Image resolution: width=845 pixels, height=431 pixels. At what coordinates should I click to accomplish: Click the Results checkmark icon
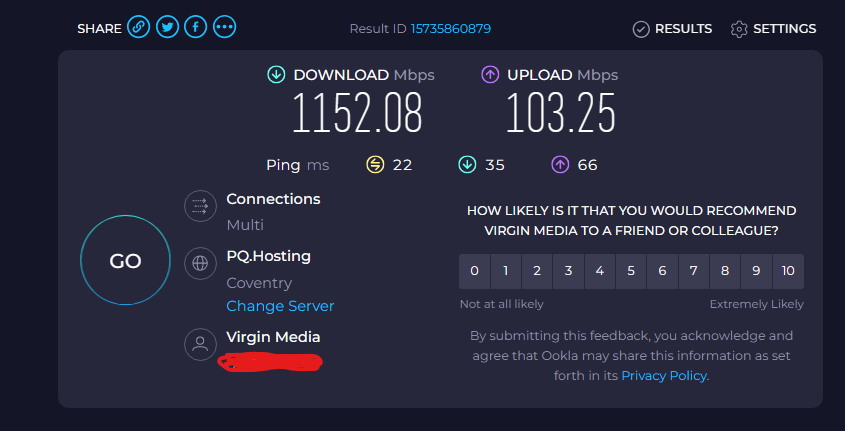[641, 29]
